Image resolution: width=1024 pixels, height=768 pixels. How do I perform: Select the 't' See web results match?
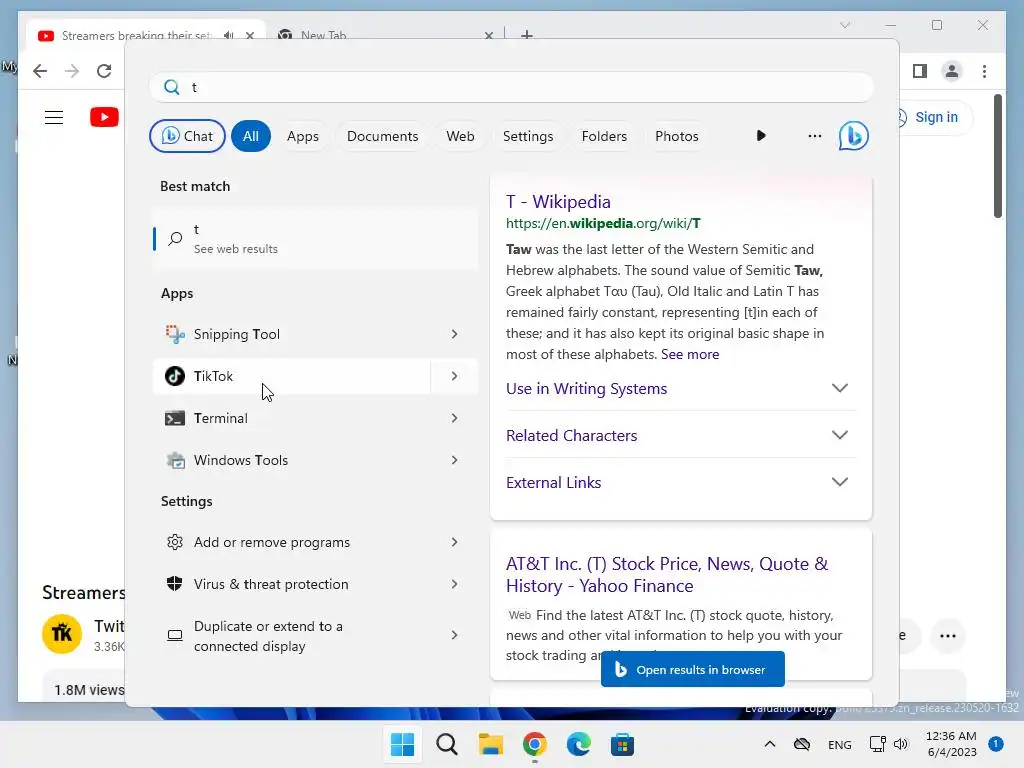315,239
